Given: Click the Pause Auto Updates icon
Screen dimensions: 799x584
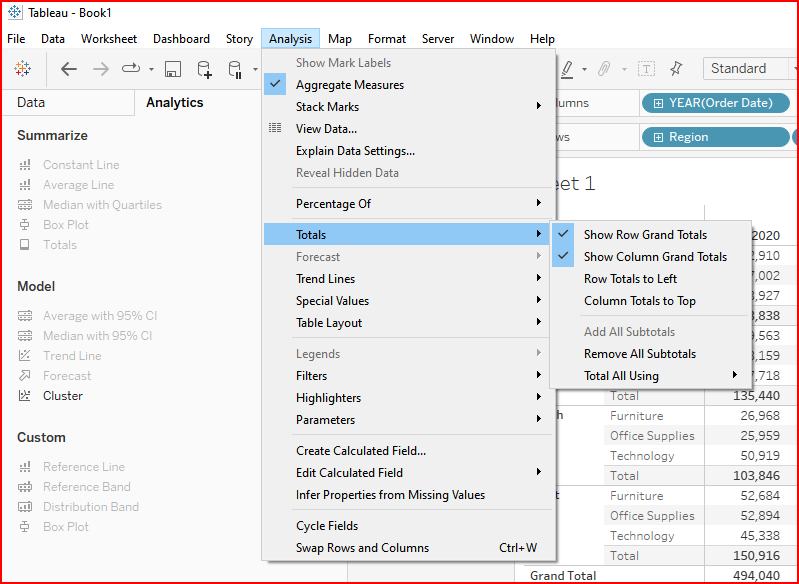Looking at the screenshot, I should [x=235, y=69].
